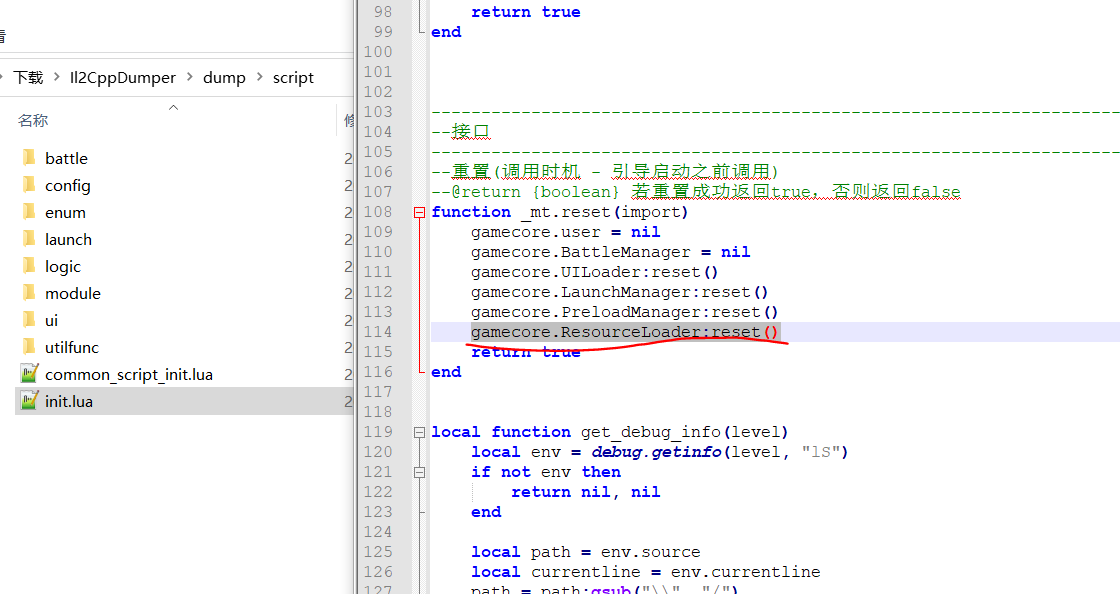Viewport: 1120px width, 594px height.
Task: Select the config folder icon
Action: 28,185
